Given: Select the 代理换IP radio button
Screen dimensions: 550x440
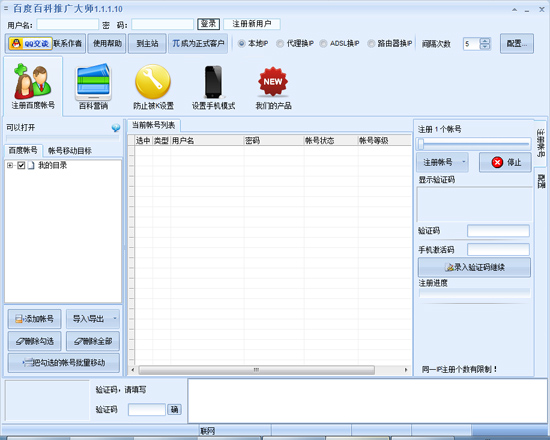Looking at the screenshot, I should 280,44.
